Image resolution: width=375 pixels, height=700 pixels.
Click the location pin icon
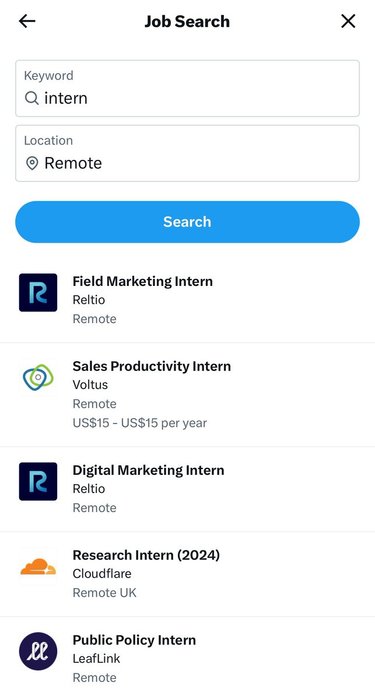pyautogui.click(x=32, y=163)
